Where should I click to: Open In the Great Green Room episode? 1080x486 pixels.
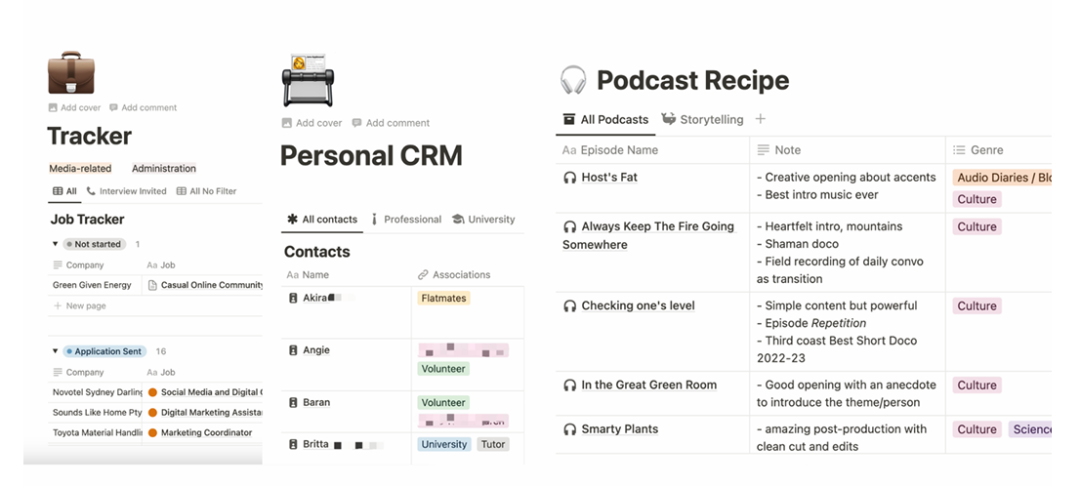click(x=650, y=385)
